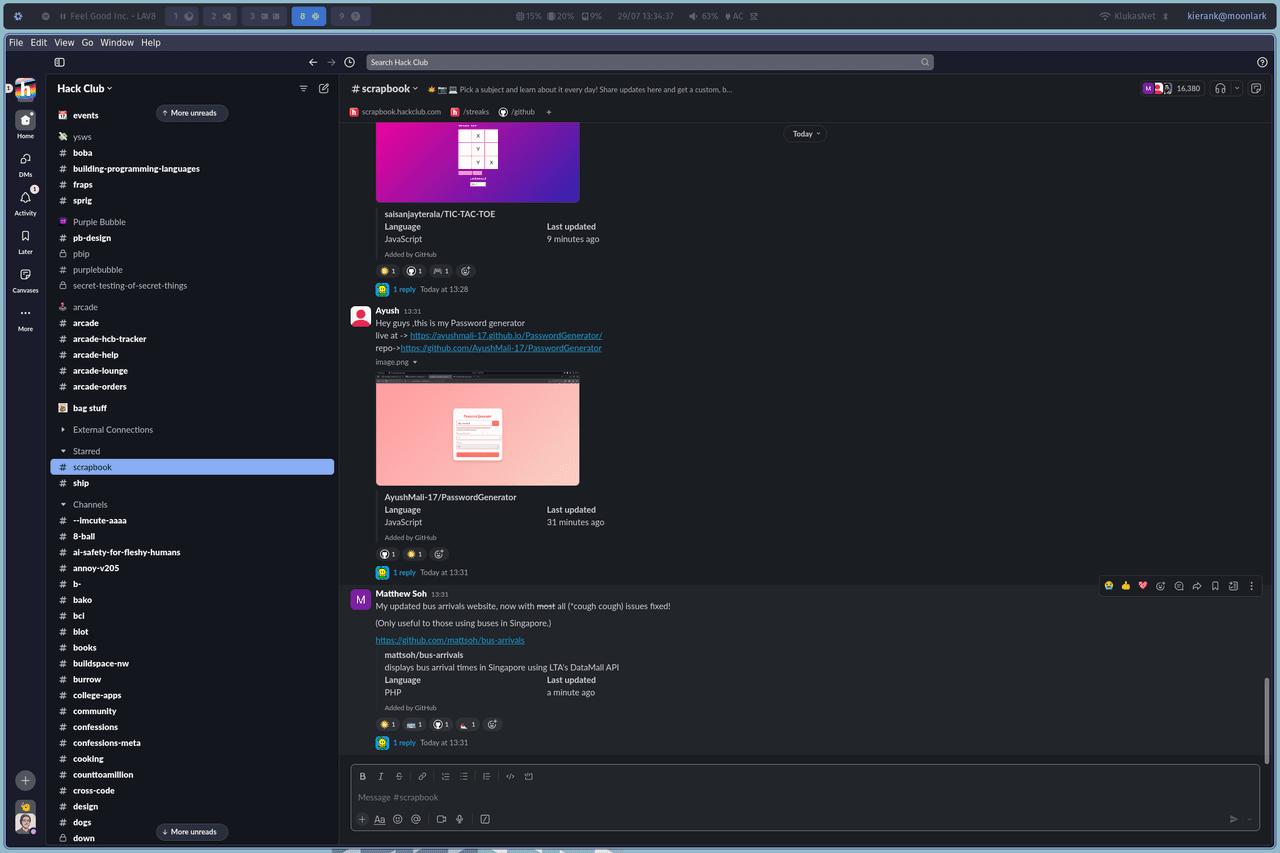Open the emoji picker in the message composer
This screenshot has height=853, width=1280.
(x=397, y=819)
